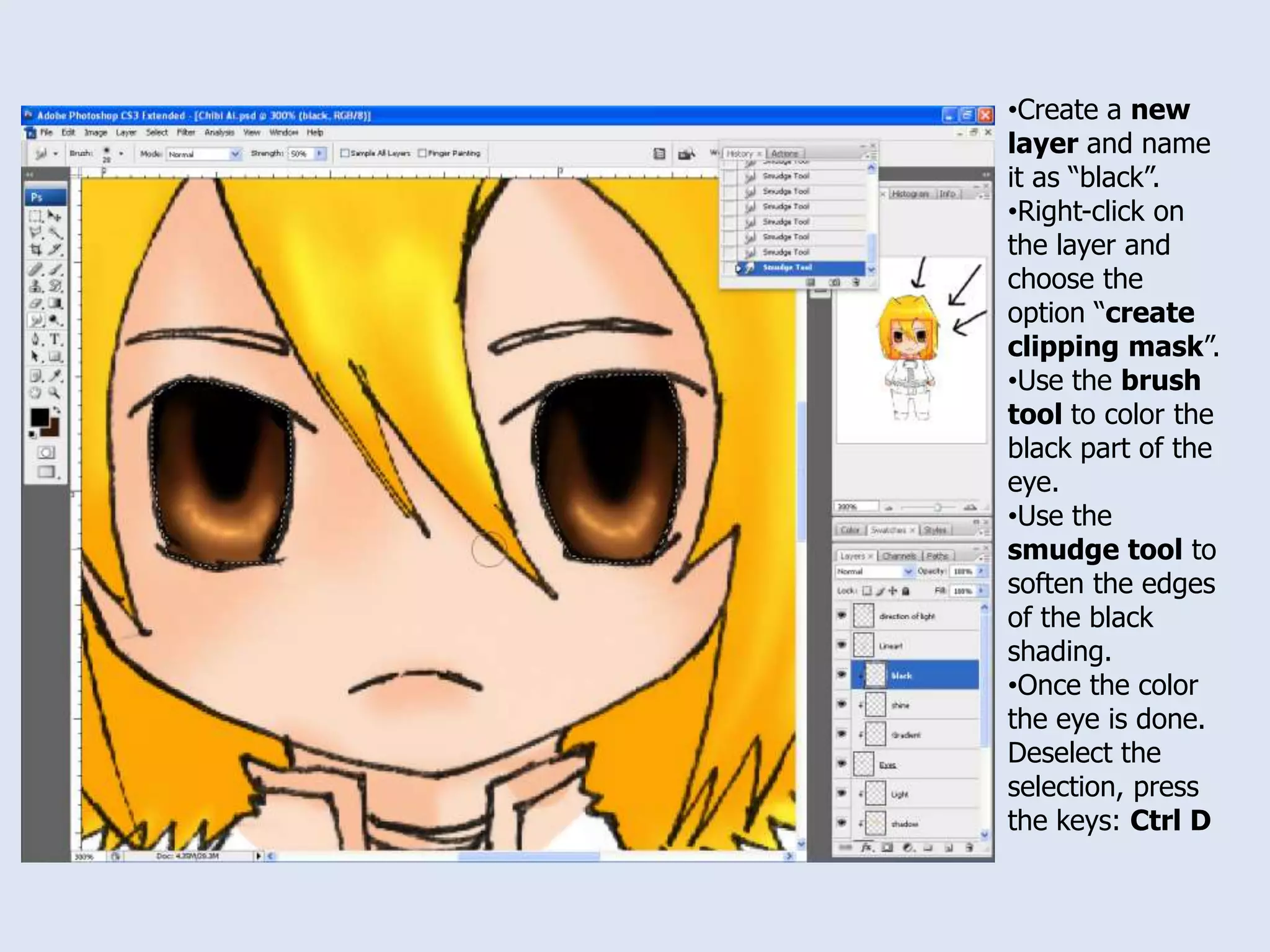Open layer Fill slider arrow
The image size is (1270, 952).
tap(981, 591)
